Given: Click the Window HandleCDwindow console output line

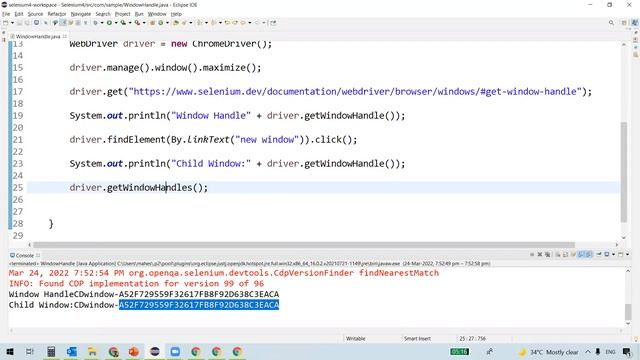Looking at the screenshot, I should [144, 294].
